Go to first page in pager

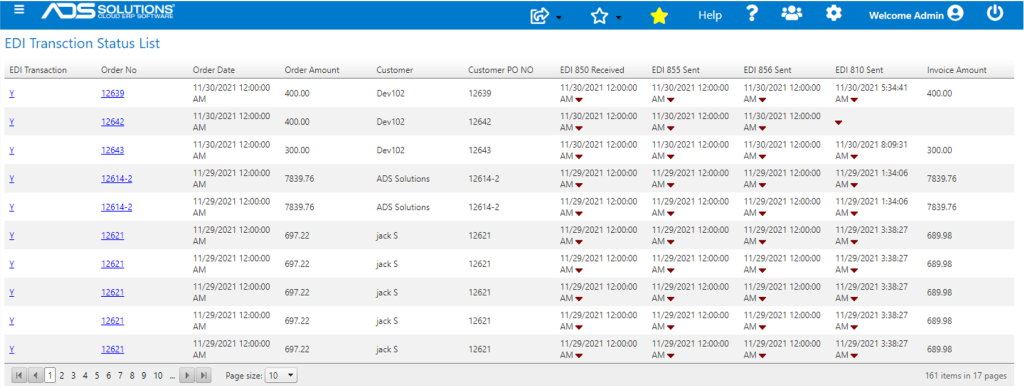coord(19,376)
